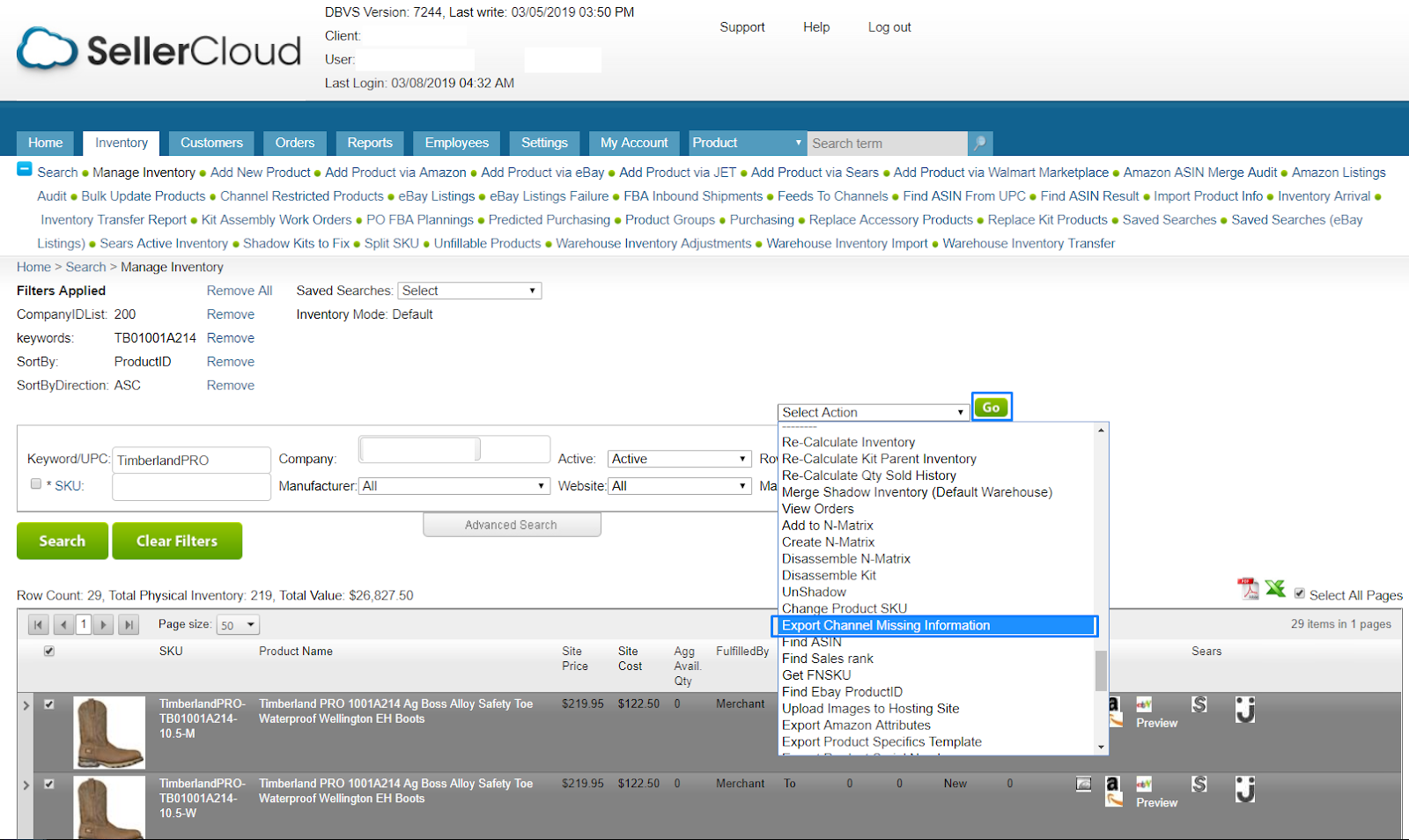Click the green Go button
The image size is (1409, 840).
click(992, 407)
